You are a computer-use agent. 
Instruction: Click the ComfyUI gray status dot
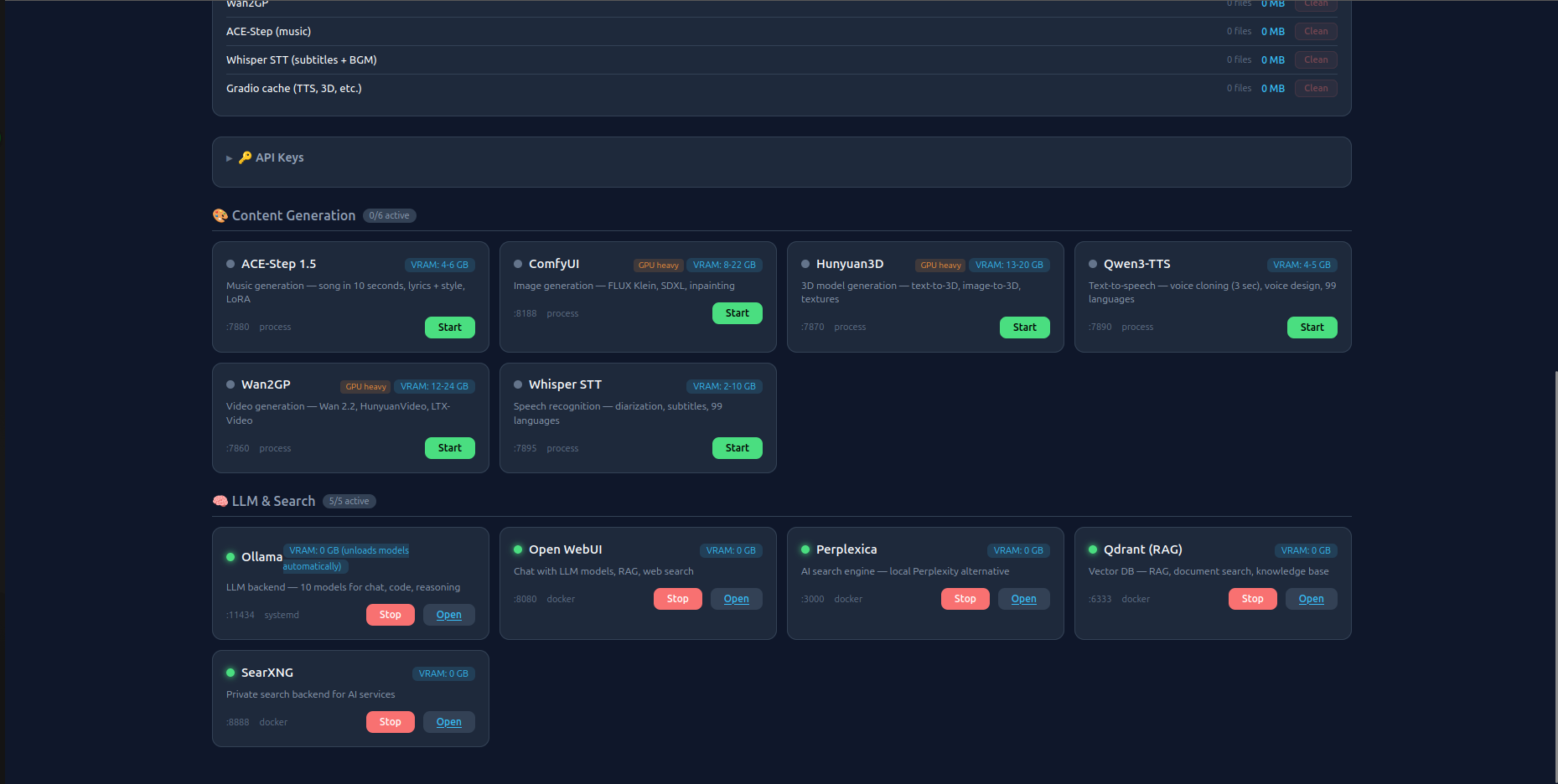(518, 264)
